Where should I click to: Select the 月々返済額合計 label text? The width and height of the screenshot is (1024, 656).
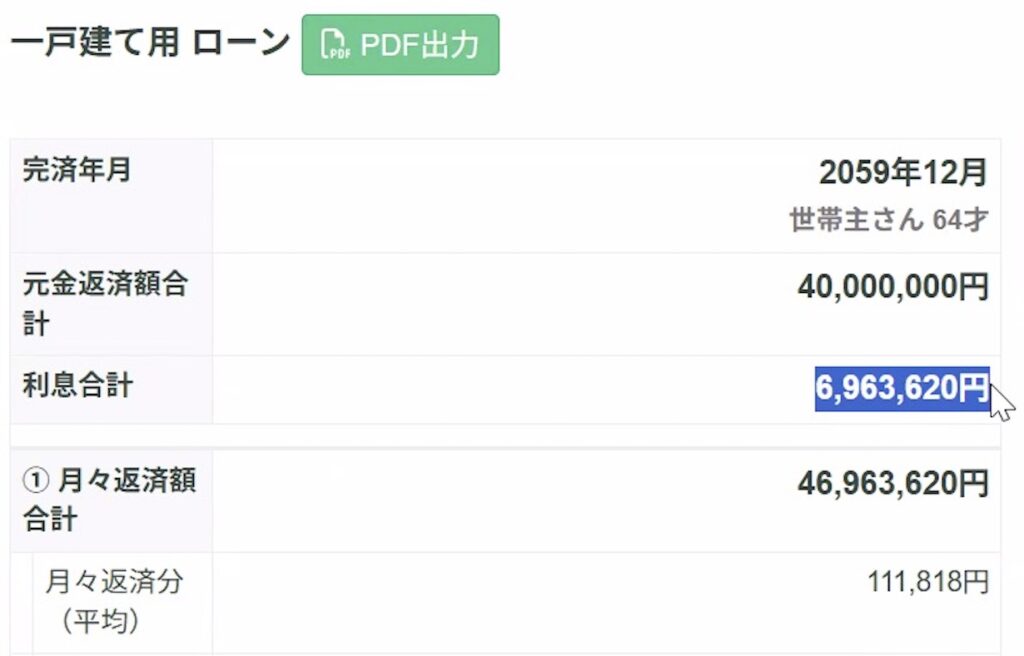[x=126, y=481]
